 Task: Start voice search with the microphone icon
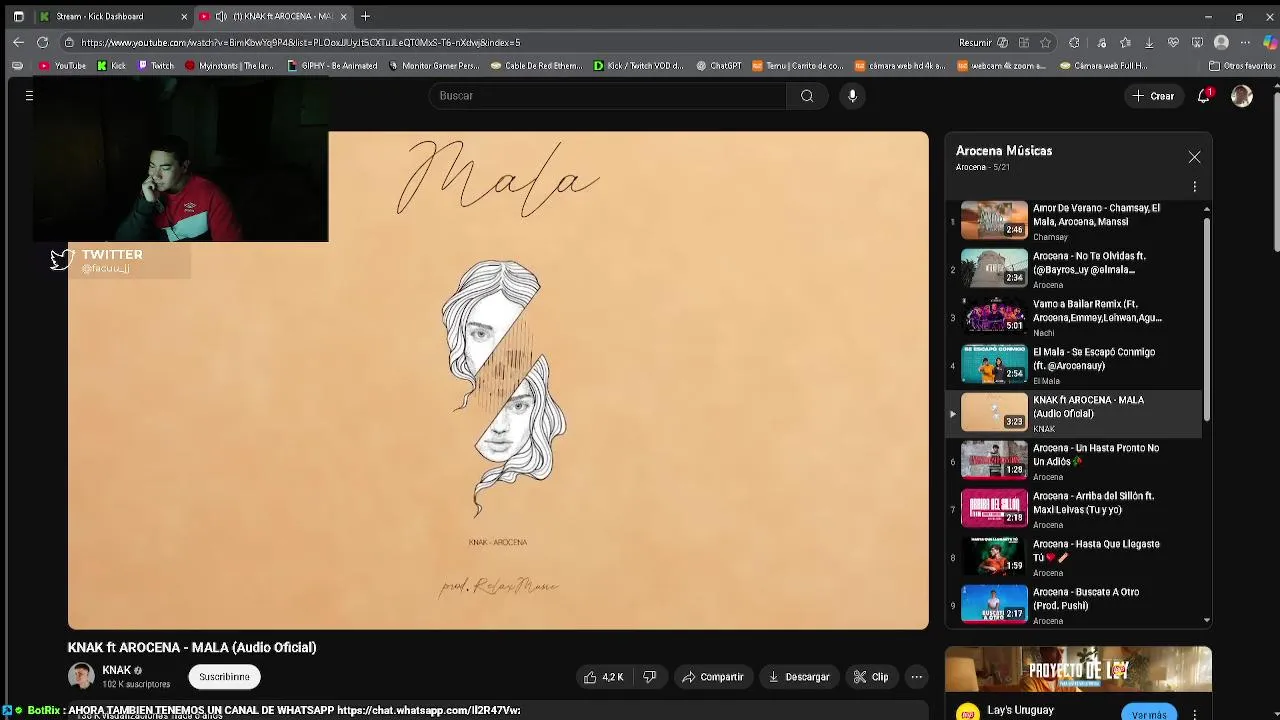point(852,96)
